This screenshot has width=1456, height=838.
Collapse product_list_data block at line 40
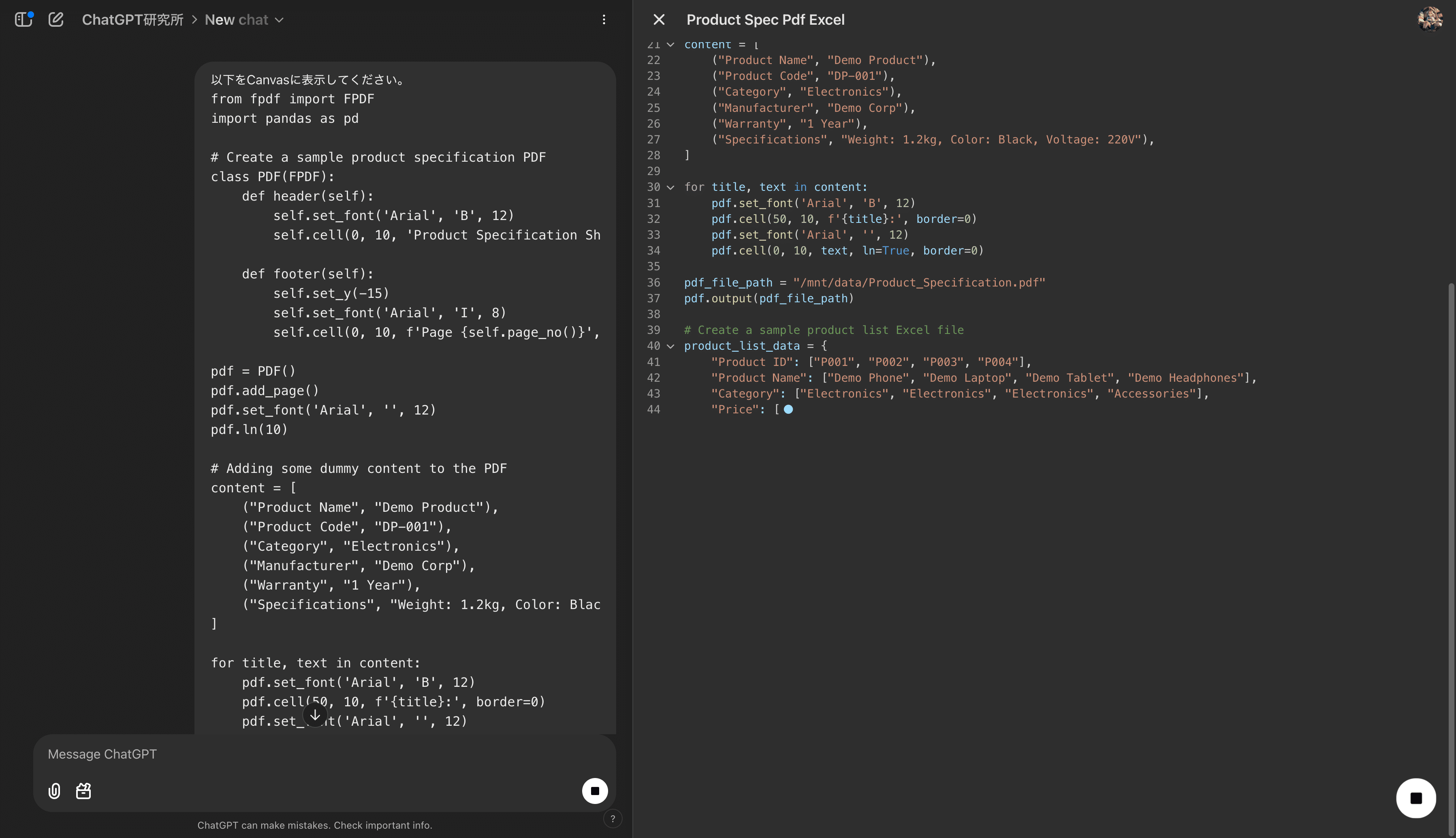670,346
